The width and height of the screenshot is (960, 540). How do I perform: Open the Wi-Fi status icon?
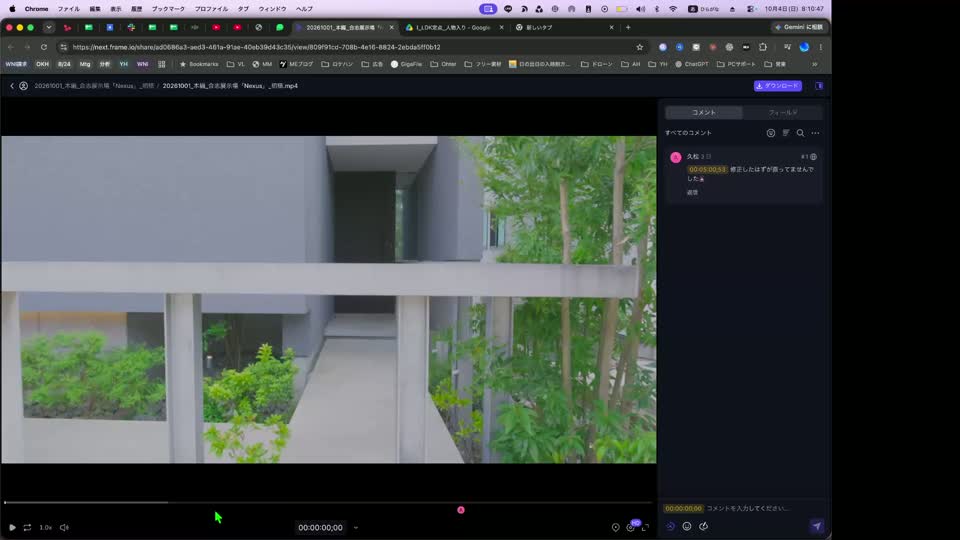tap(673, 9)
